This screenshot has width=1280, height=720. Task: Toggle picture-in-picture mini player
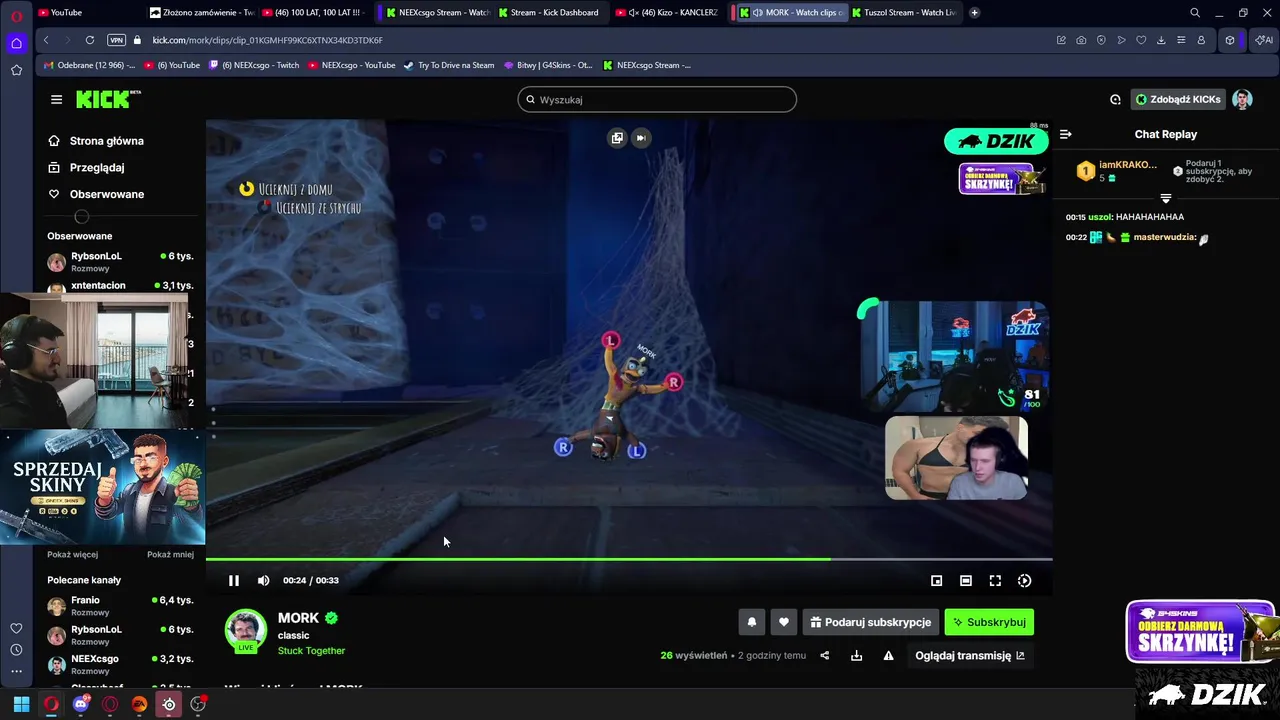click(936, 580)
